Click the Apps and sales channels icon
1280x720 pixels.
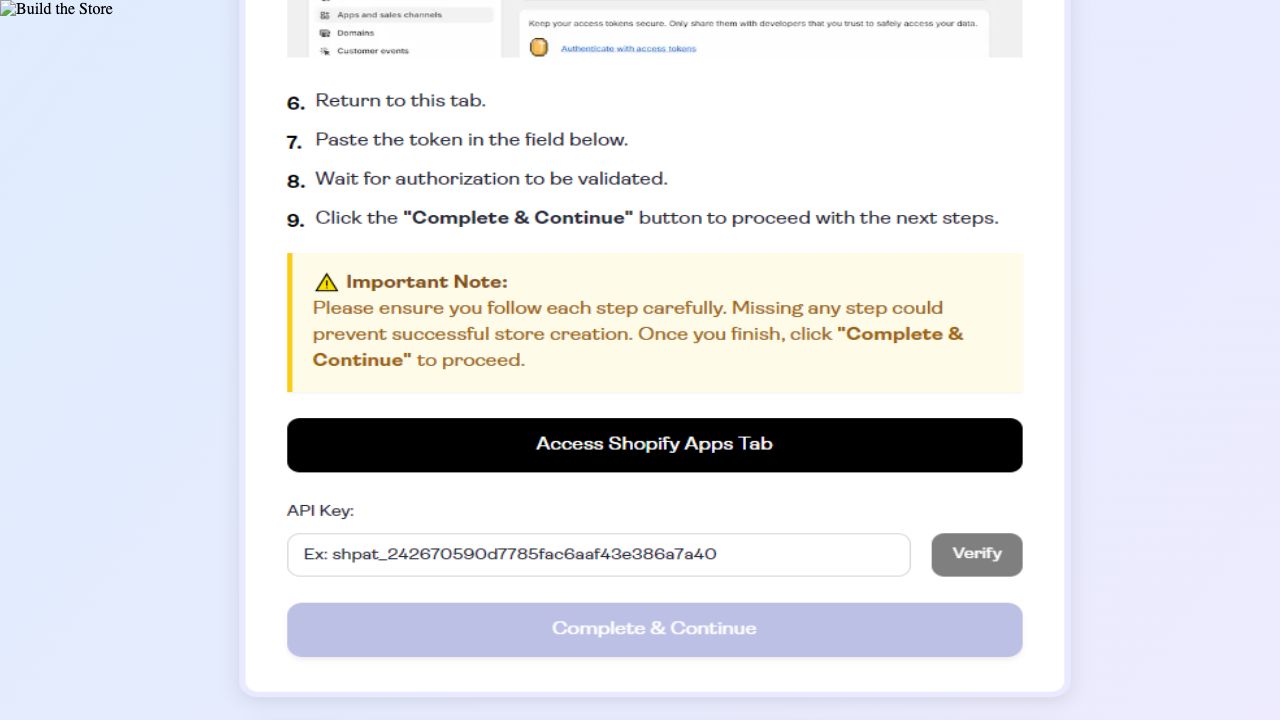point(325,15)
